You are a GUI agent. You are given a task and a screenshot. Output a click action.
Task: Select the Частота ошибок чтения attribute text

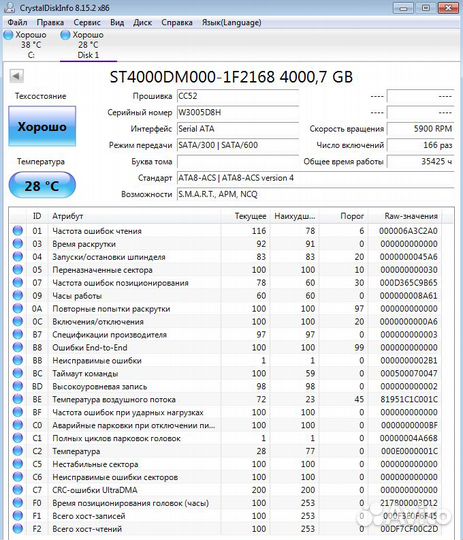[97, 231]
